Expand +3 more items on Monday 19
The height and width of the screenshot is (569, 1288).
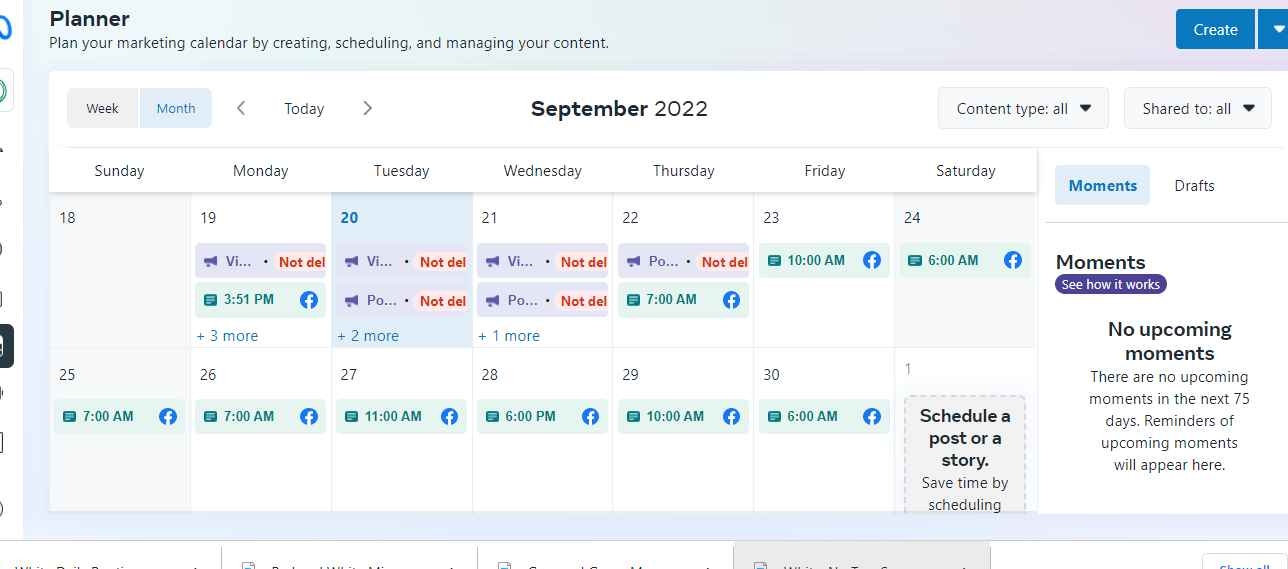pos(228,336)
